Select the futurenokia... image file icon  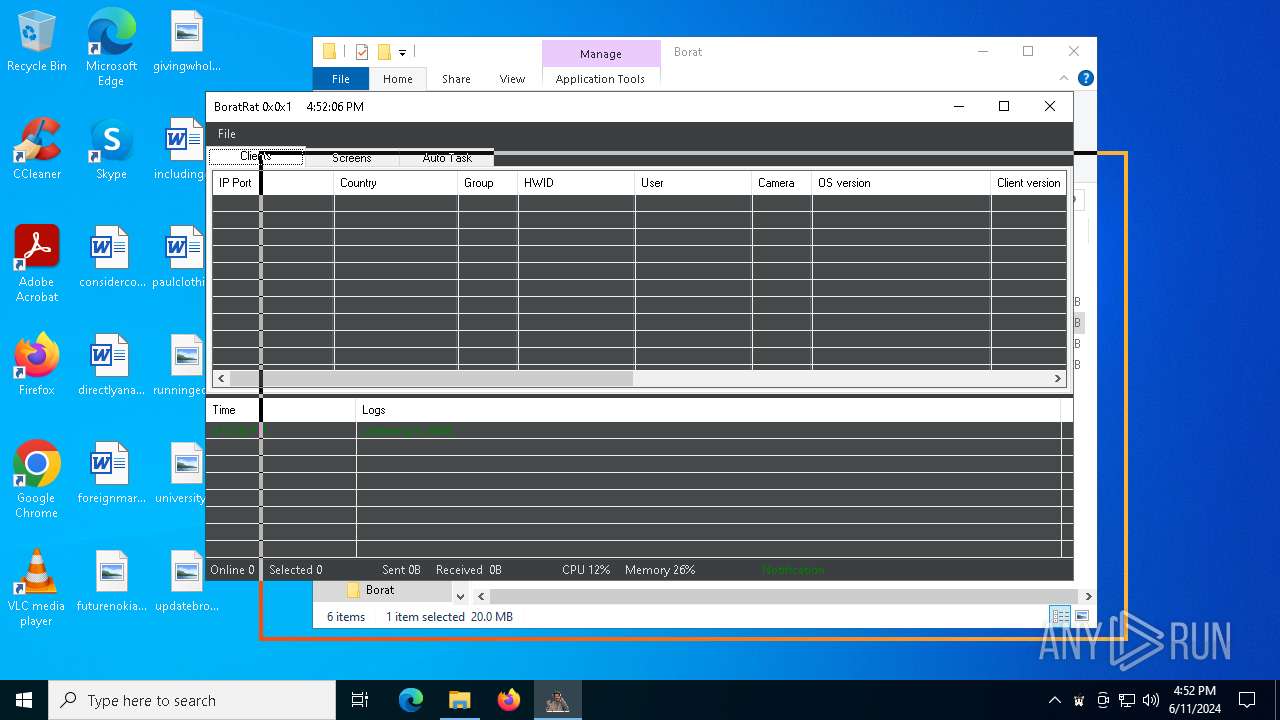click(111, 581)
